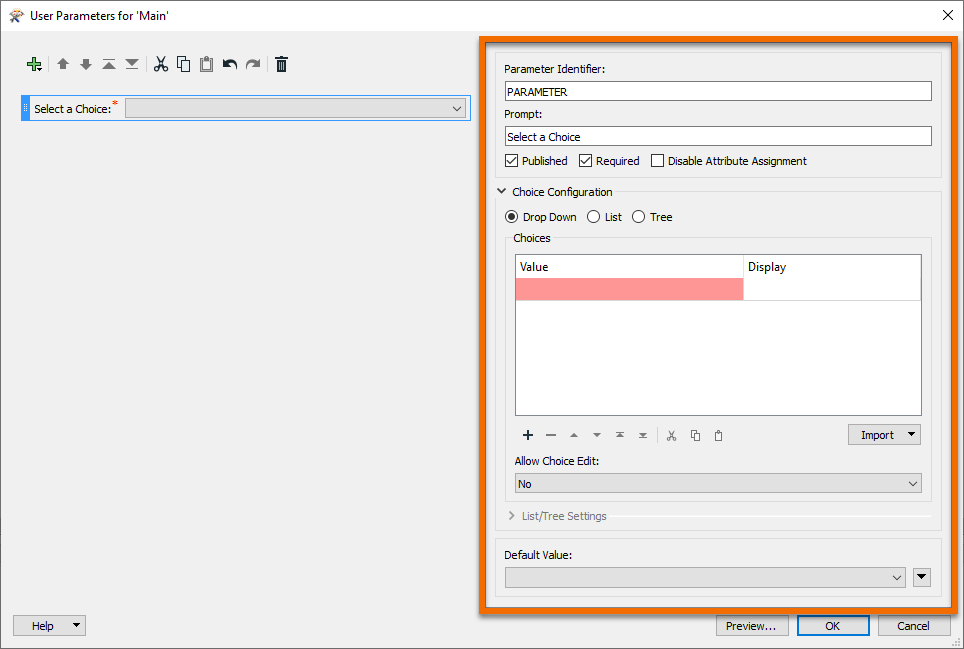Undo the last parameter change
Viewport: 964px width, 649px height.
(229, 64)
